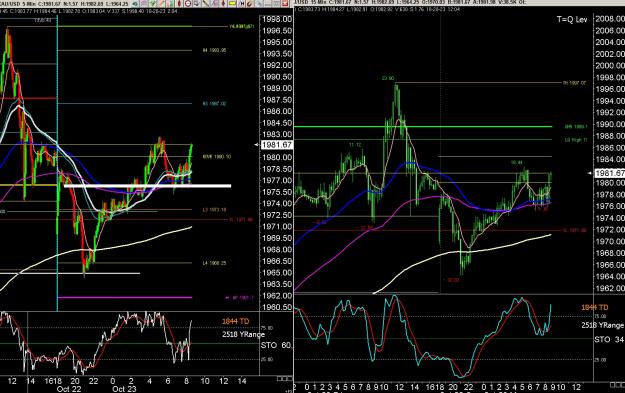
Task: Click 1844 TD label in right stochastic panel
Action: coord(595,307)
